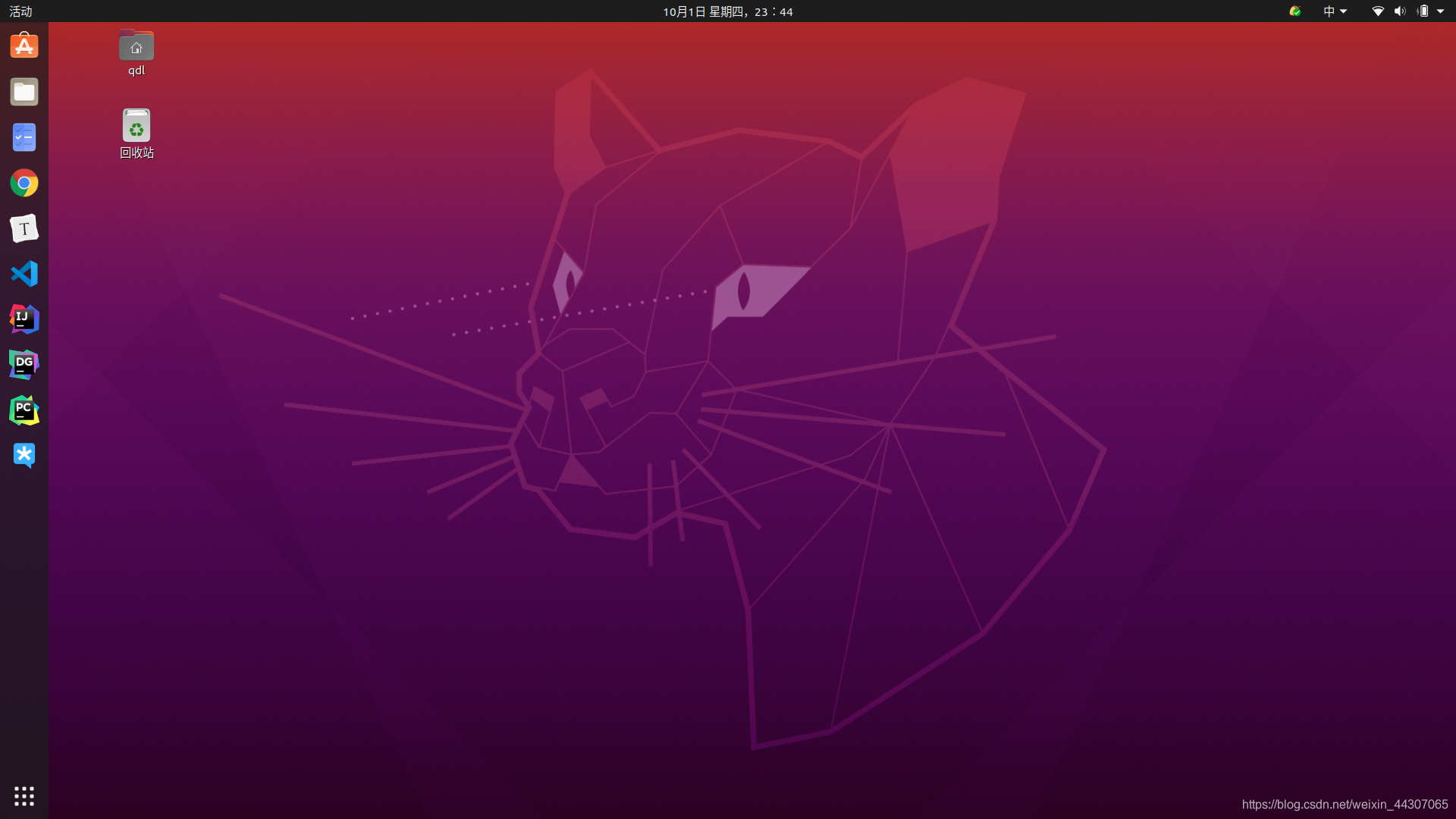
Task: Click the volume speaker icon
Action: point(1400,11)
